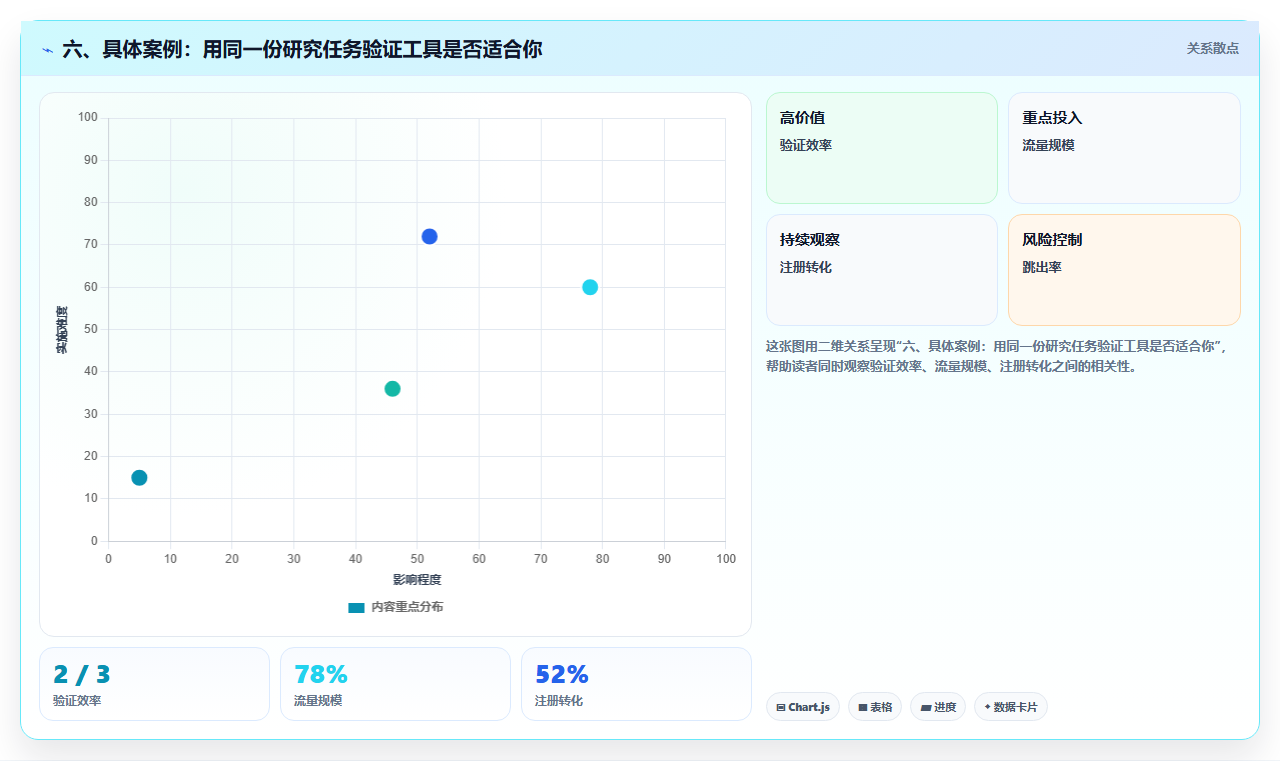Click the 关系散点 label in header
The height and width of the screenshot is (761, 1280).
[x=1213, y=48]
